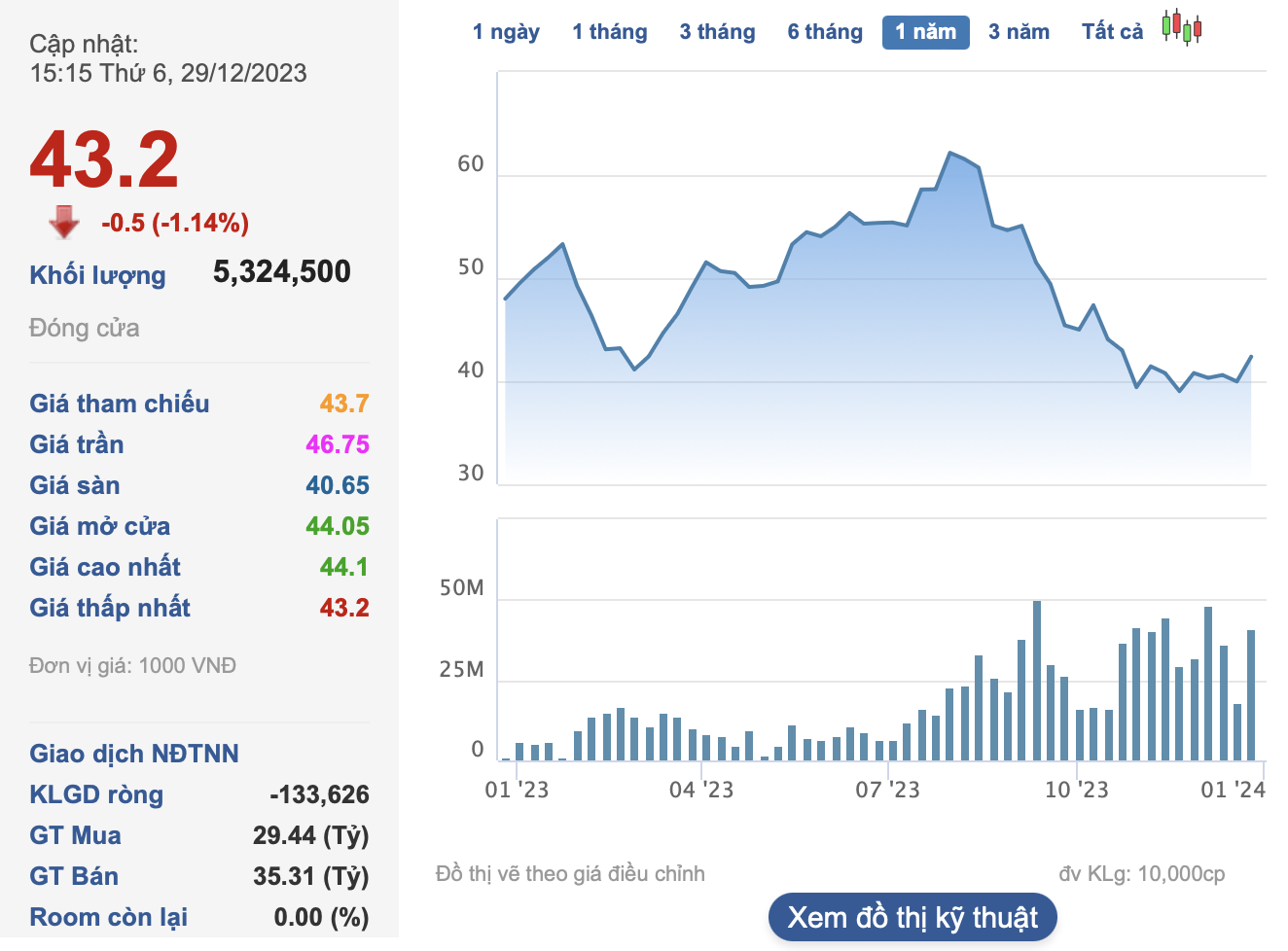This screenshot has width=1288, height=951.
Task: Click the last price point on chart line
Action: (1251, 357)
